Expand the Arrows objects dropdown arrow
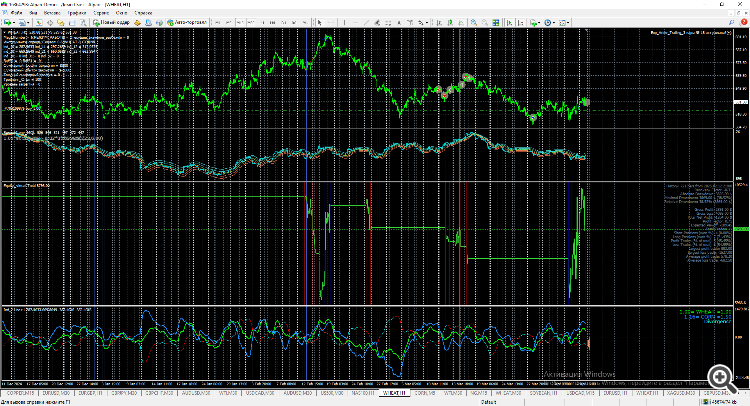Viewport: 750px width, 406px height. (427, 22)
